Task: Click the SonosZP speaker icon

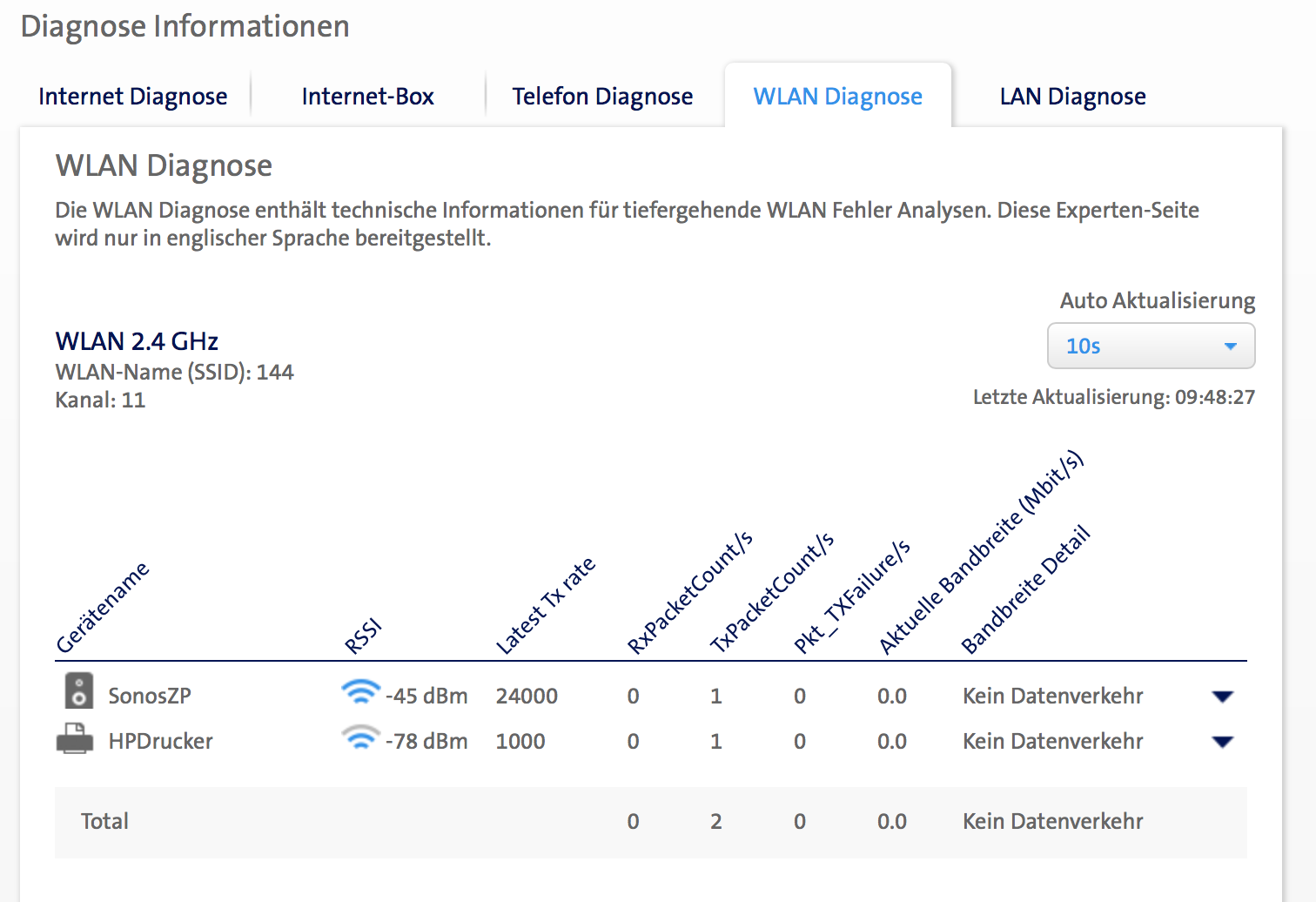Action: point(79,692)
